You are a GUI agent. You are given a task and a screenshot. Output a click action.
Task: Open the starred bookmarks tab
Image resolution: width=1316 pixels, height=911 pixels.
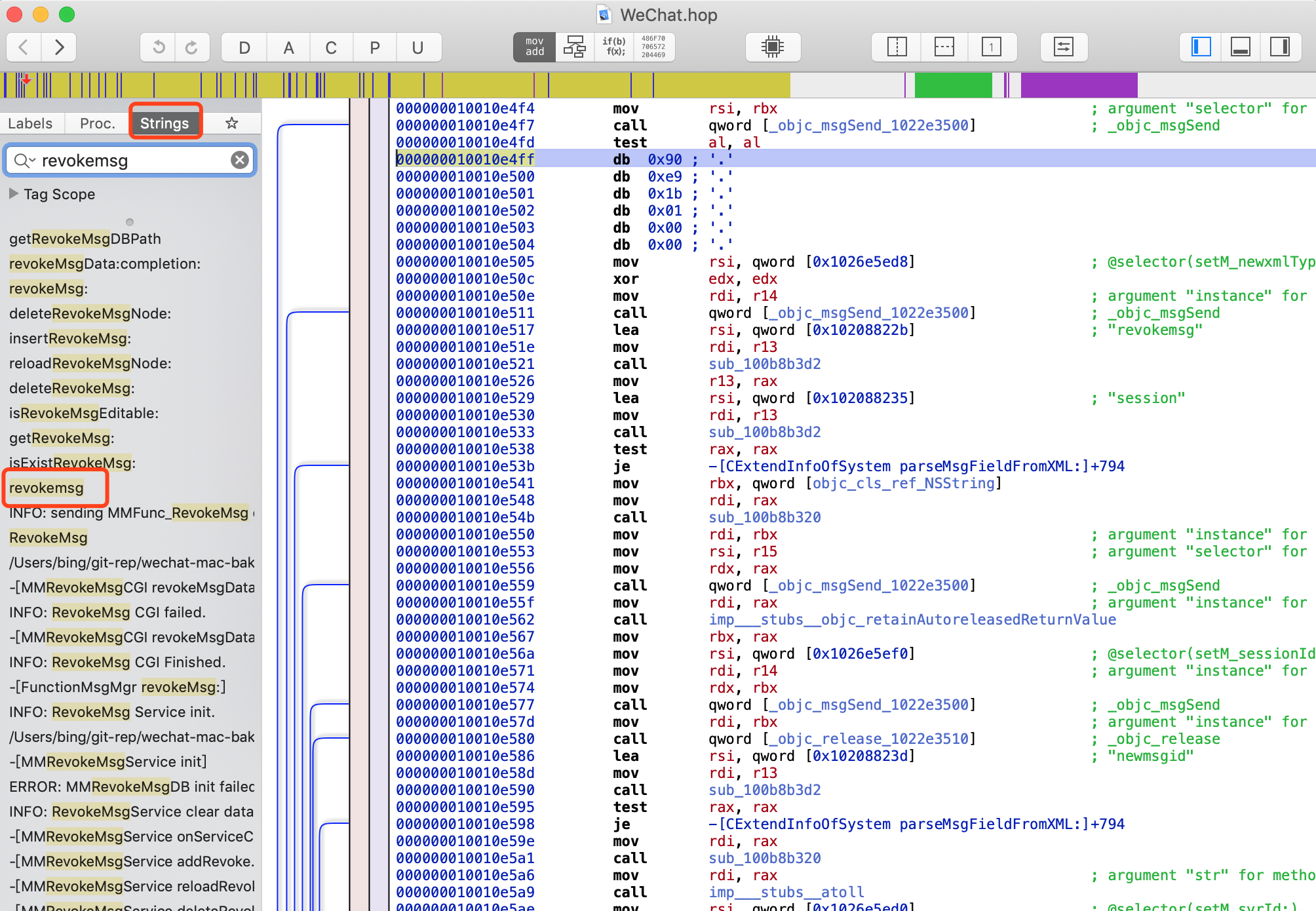(x=231, y=123)
